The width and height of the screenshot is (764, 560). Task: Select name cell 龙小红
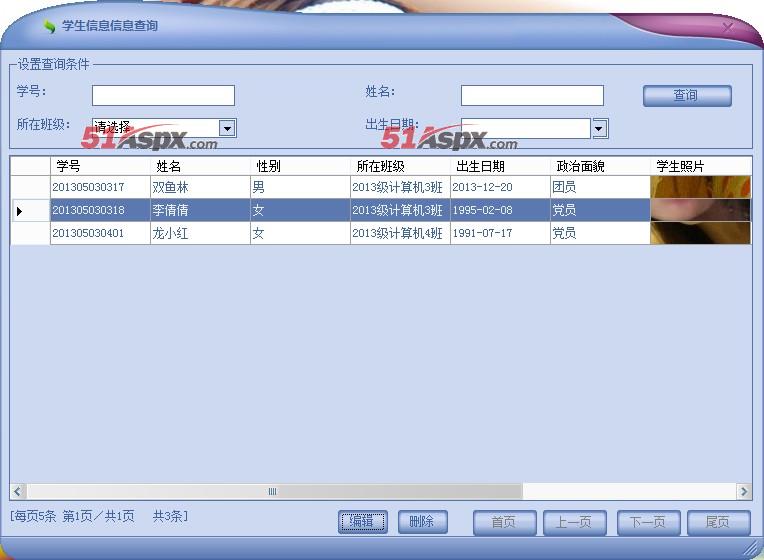pyautogui.click(x=200, y=233)
